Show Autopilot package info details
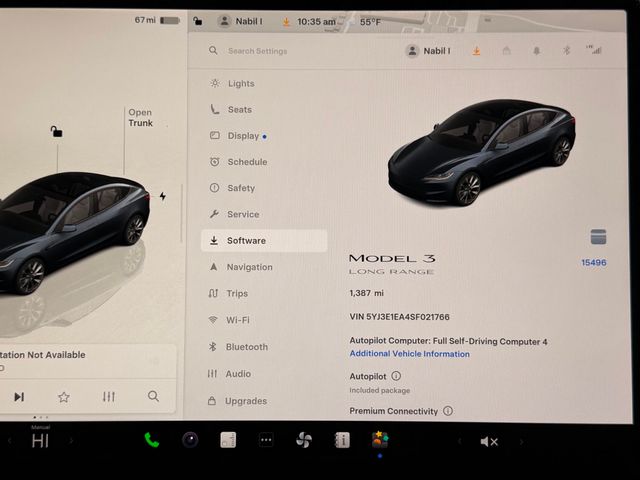 click(396, 376)
